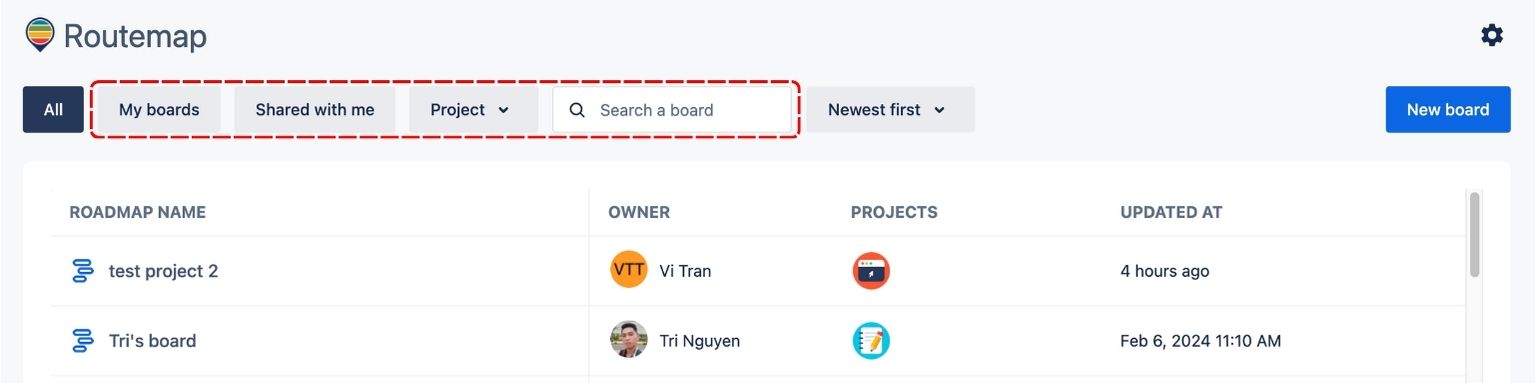Click the roadmap icon beside Tri's board
Screen dimensions: 1536x383
coord(83,341)
